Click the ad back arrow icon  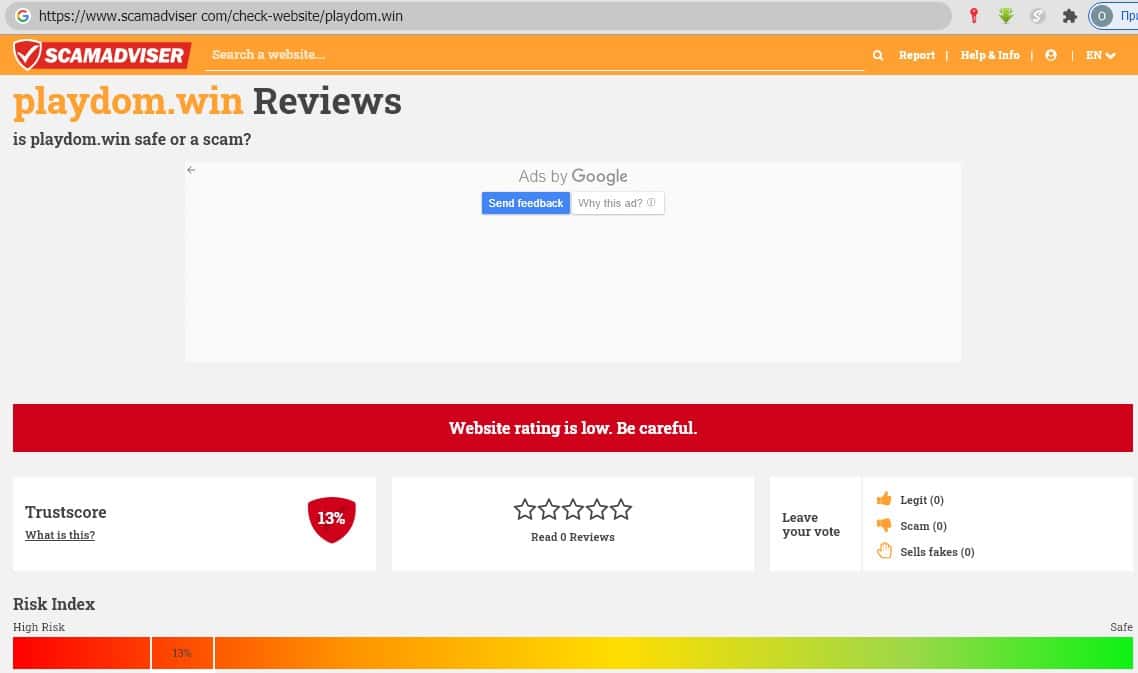[191, 170]
